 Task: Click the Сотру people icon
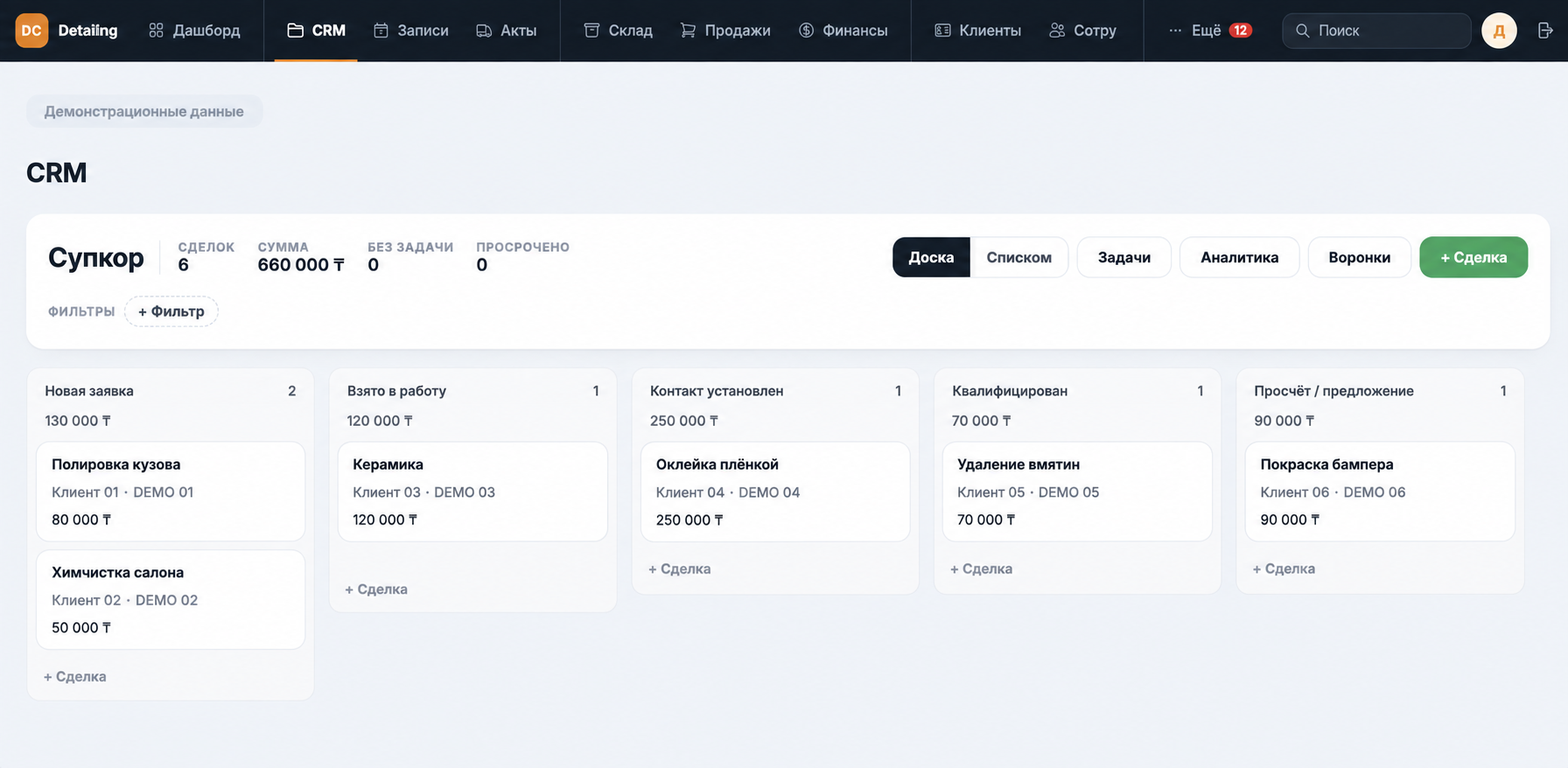[x=1057, y=31]
